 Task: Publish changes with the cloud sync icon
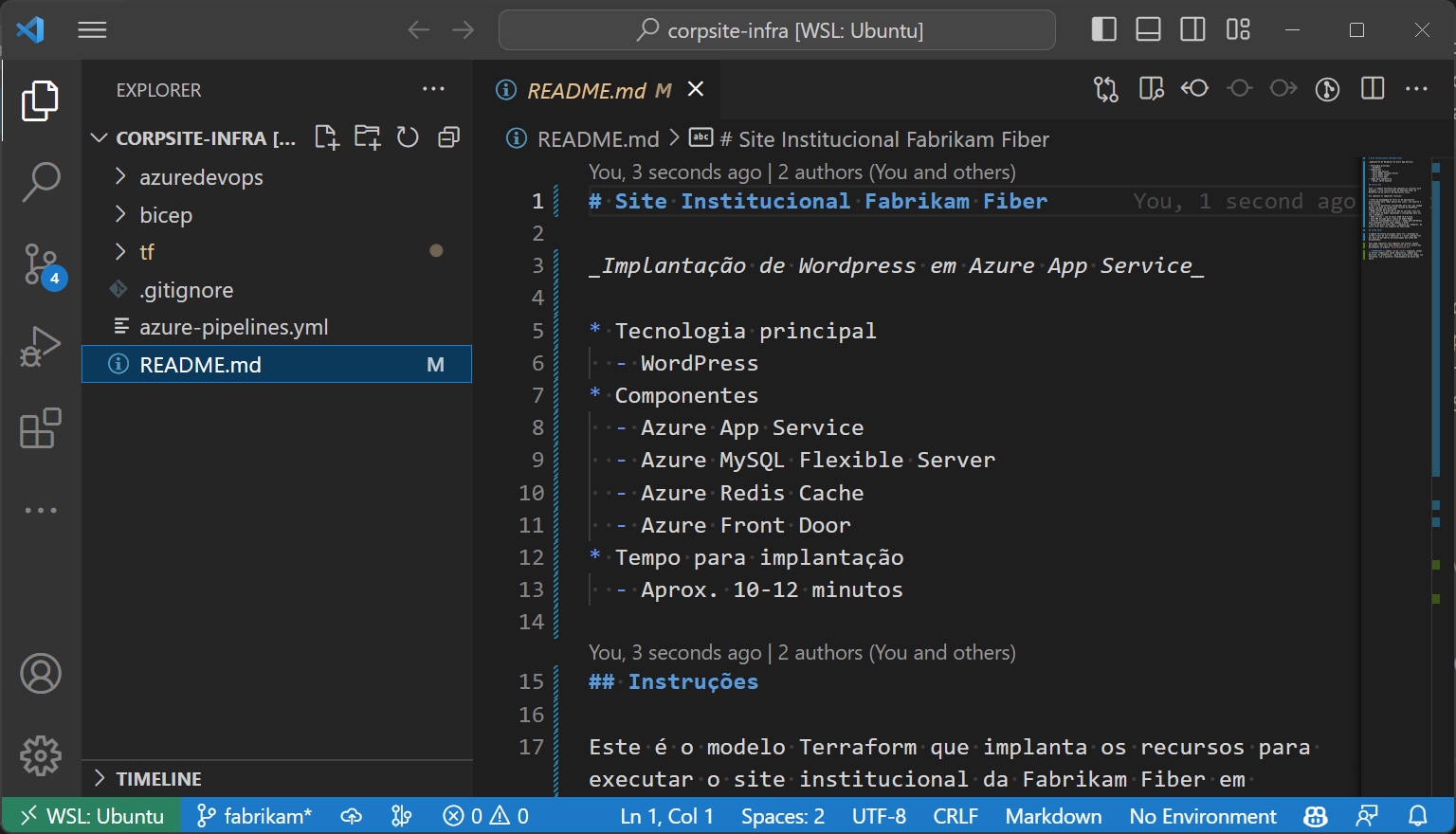352,816
